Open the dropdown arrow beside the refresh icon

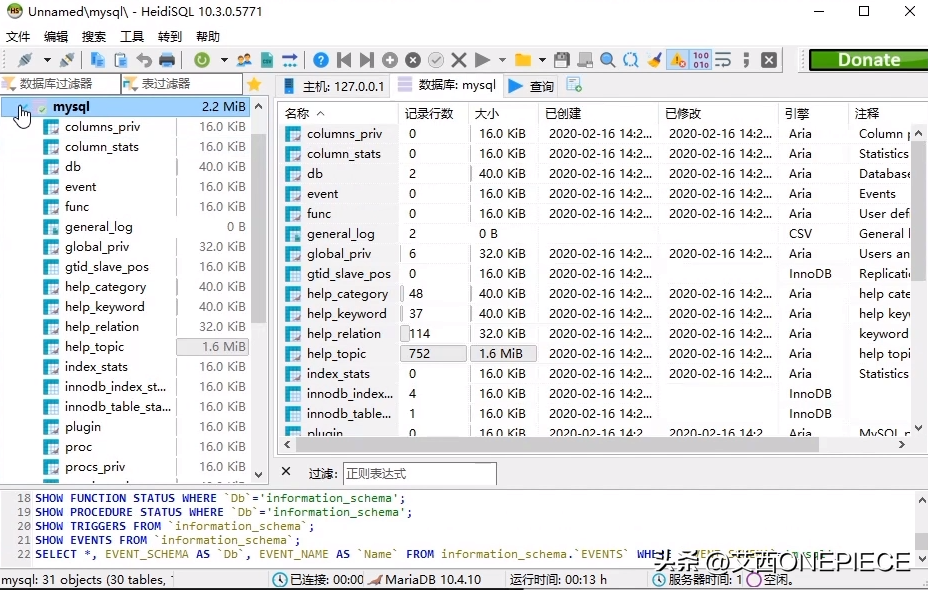click(x=223, y=60)
